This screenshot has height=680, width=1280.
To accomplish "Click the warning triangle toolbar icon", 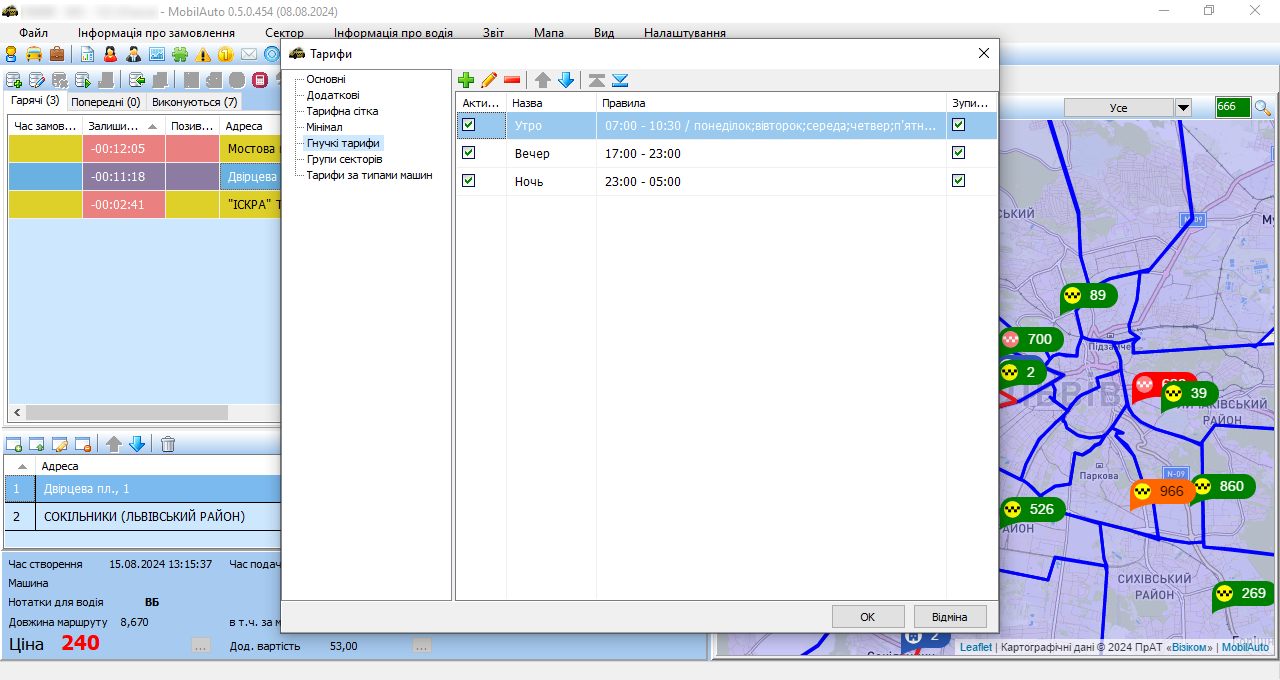I will 204,54.
